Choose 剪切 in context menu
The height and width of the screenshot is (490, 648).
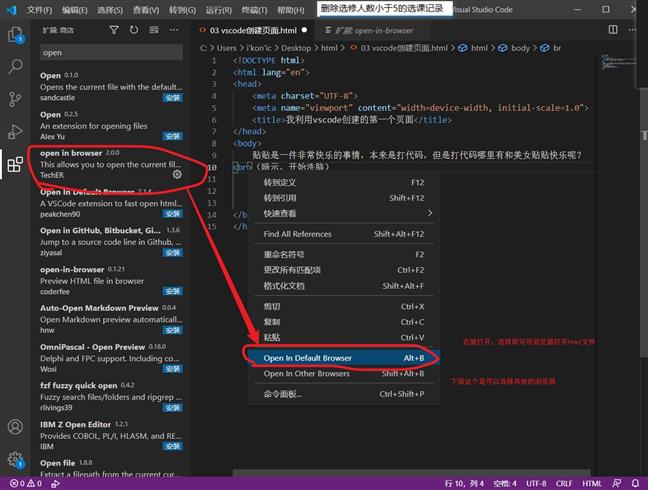344,307
